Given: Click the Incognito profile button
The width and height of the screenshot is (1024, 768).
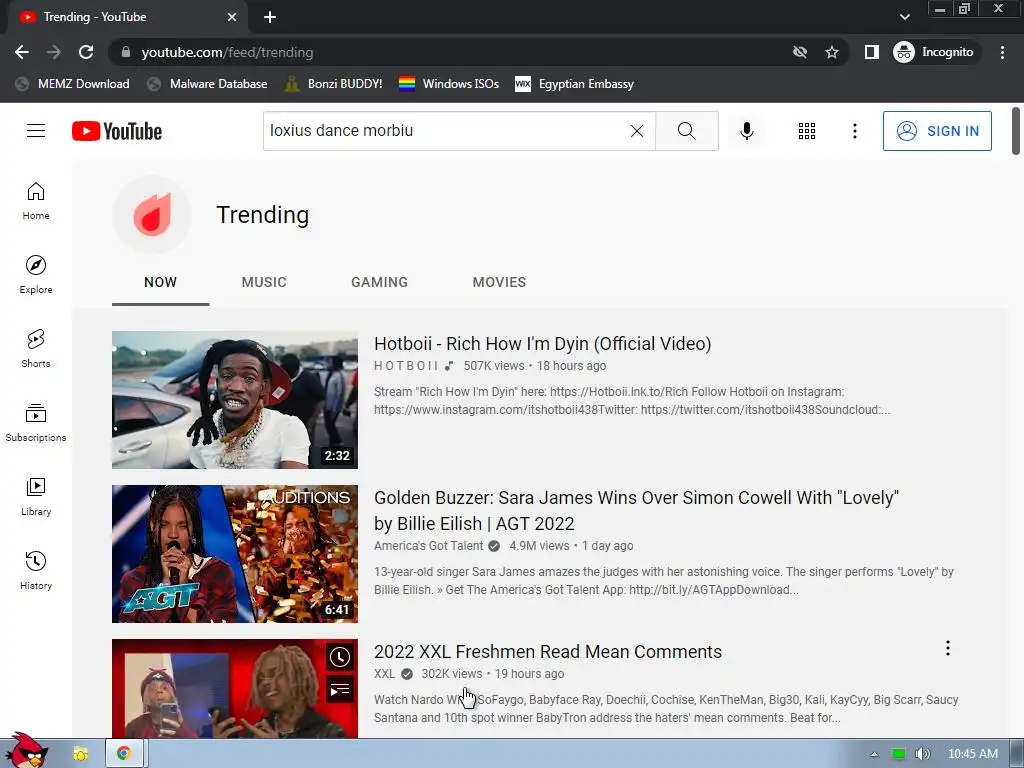Looking at the screenshot, I should tap(934, 52).
